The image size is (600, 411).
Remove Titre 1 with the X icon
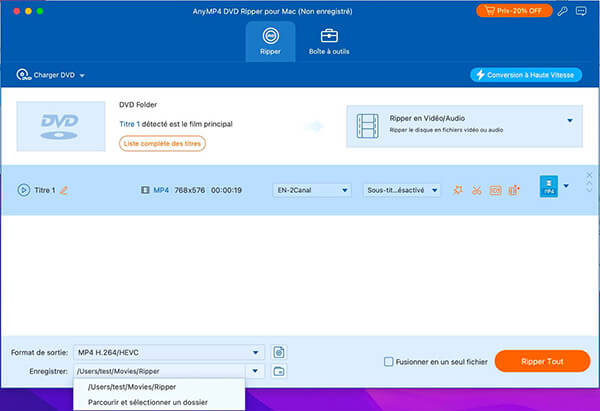pyautogui.click(x=589, y=175)
